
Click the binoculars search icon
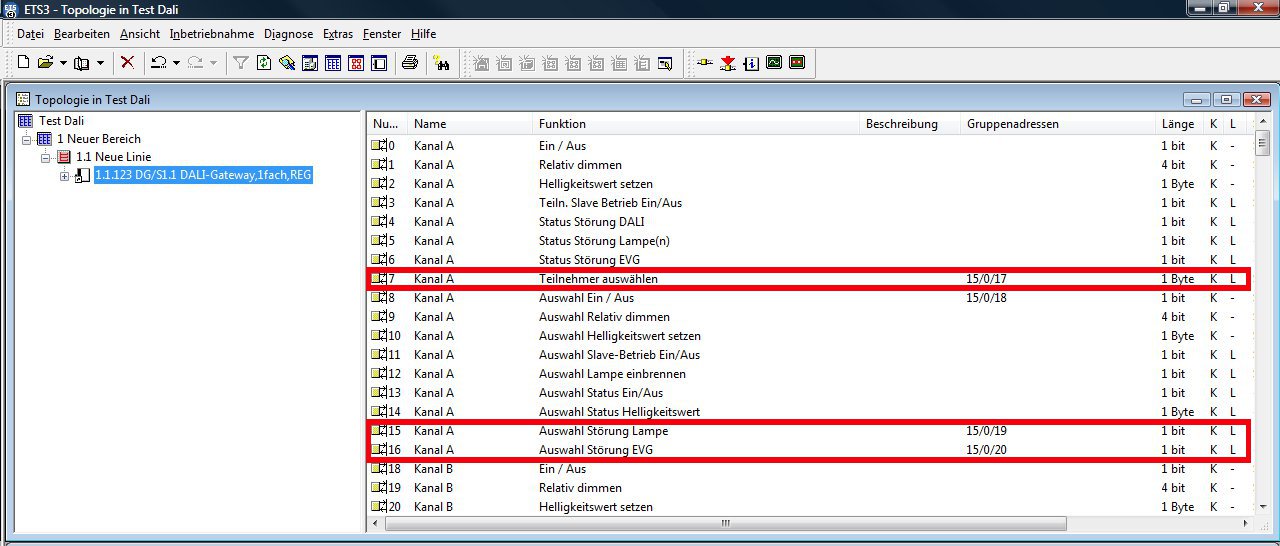tap(441, 63)
